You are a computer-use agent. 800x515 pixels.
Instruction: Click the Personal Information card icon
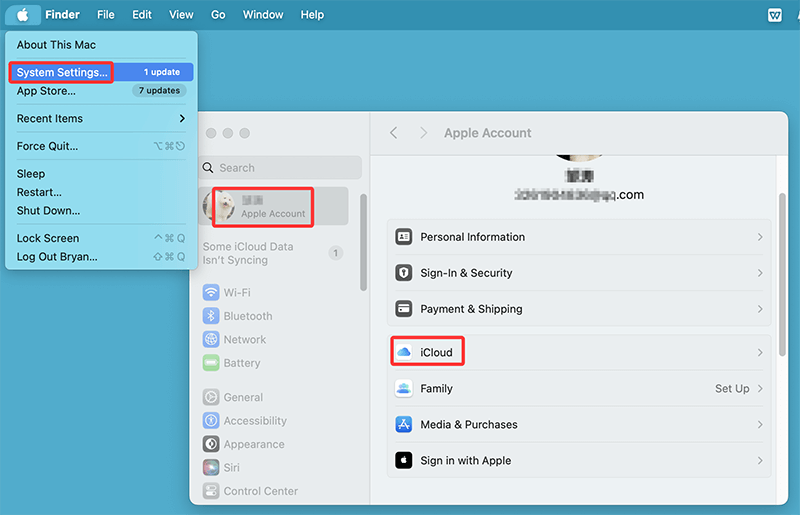404,237
